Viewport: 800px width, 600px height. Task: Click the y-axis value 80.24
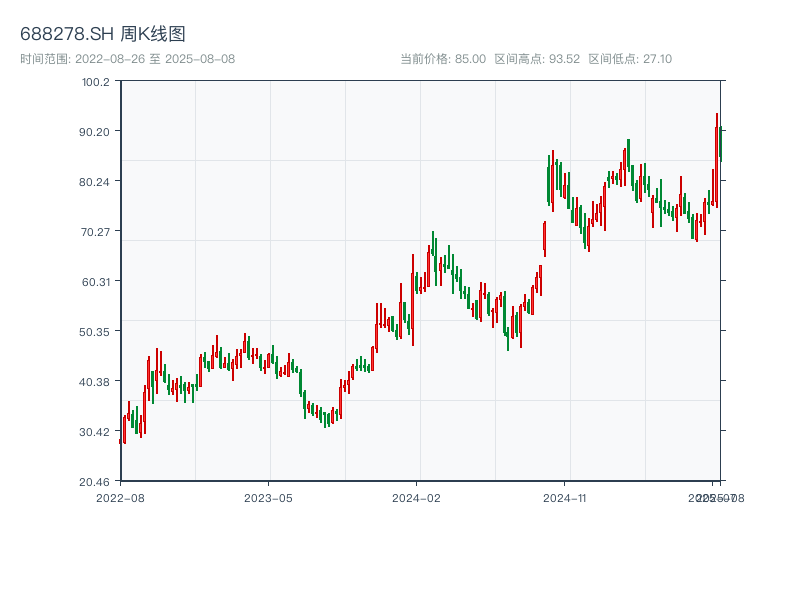tap(94, 182)
